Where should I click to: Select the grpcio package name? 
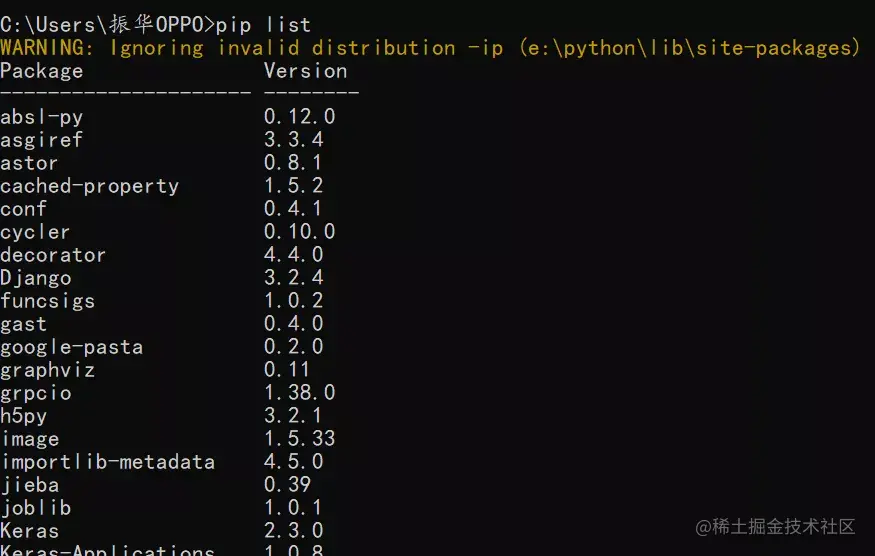[36, 393]
